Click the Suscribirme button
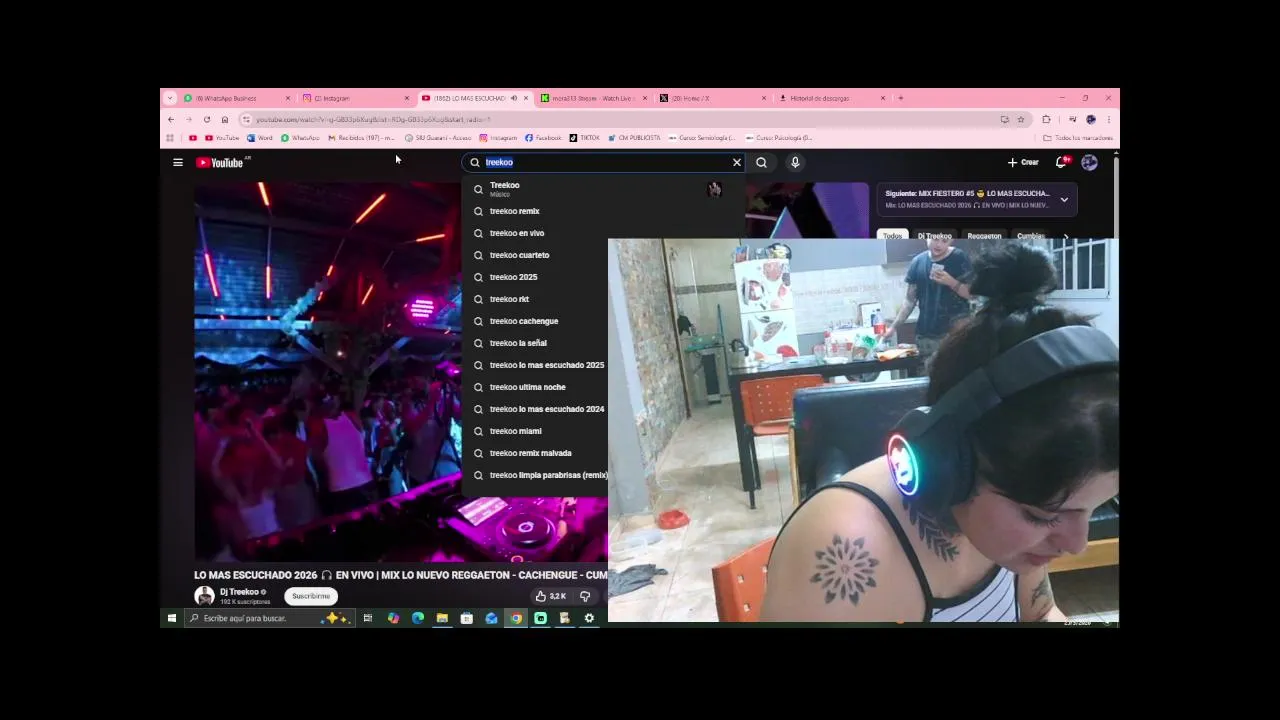 pos(311,596)
